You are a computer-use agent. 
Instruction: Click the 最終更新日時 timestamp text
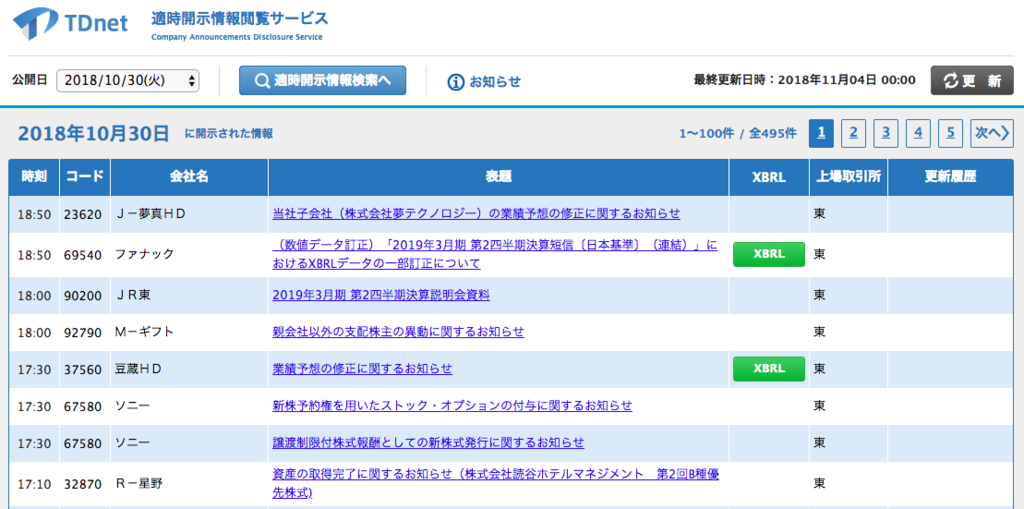[805, 80]
